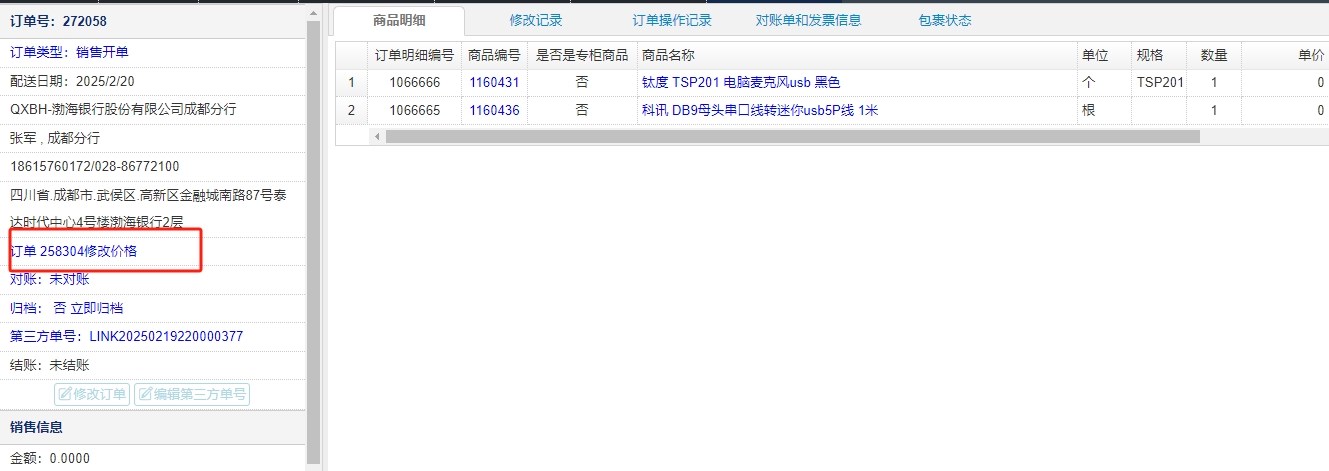Select row number 2 in table
The height and width of the screenshot is (471, 1329).
351,110
